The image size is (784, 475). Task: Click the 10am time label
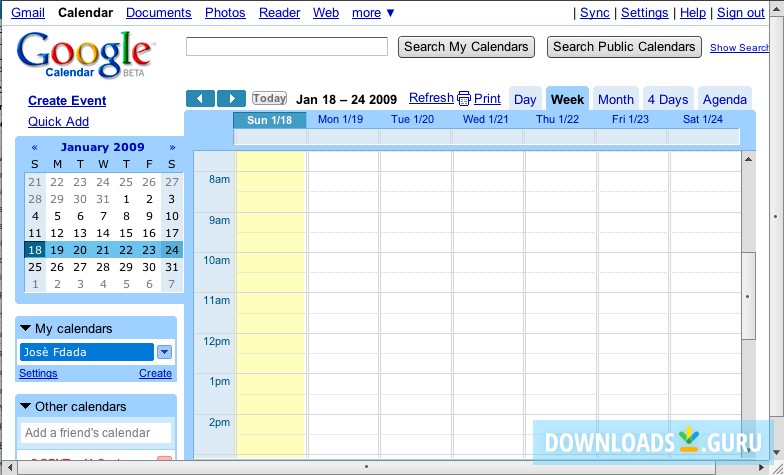(x=216, y=260)
